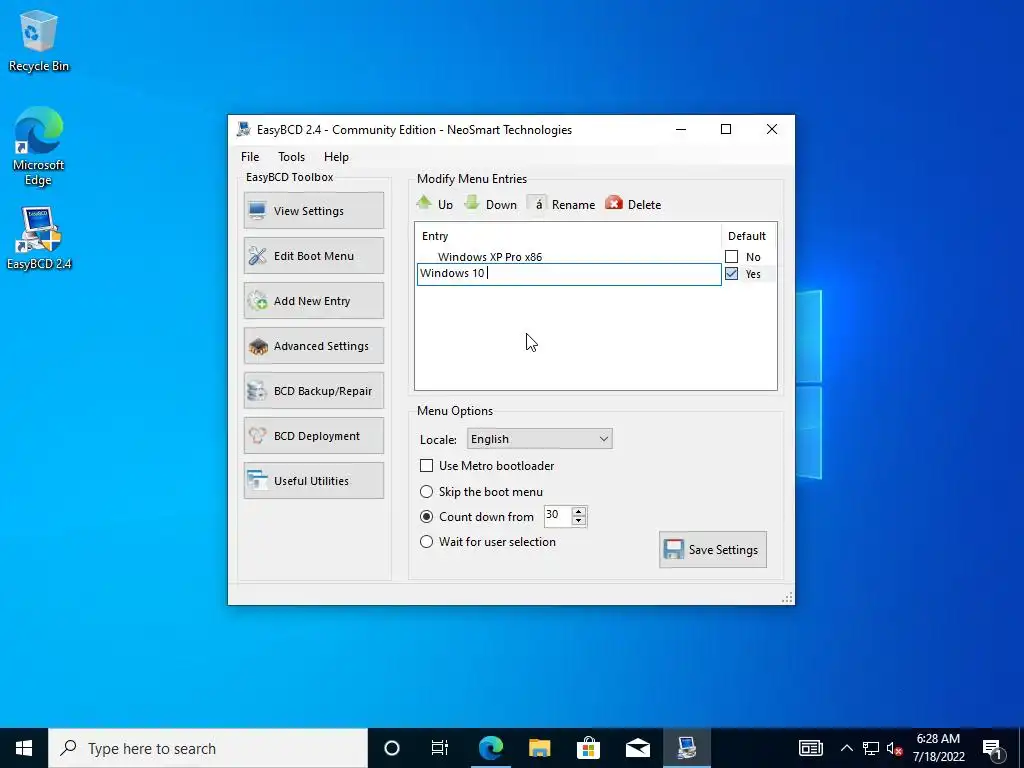Open Useful Utilities
Screen dimensions: 1024x768
pyautogui.click(x=313, y=481)
